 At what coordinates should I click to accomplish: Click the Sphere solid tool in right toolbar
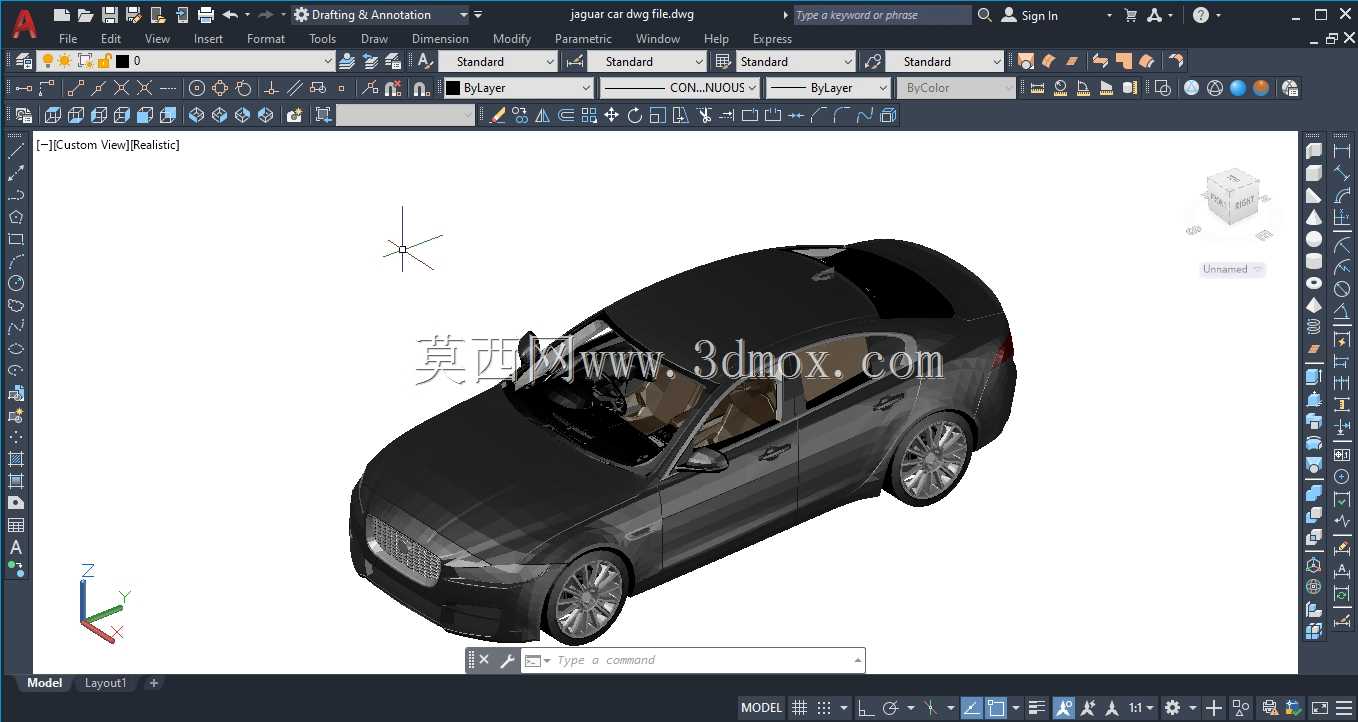1314,239
